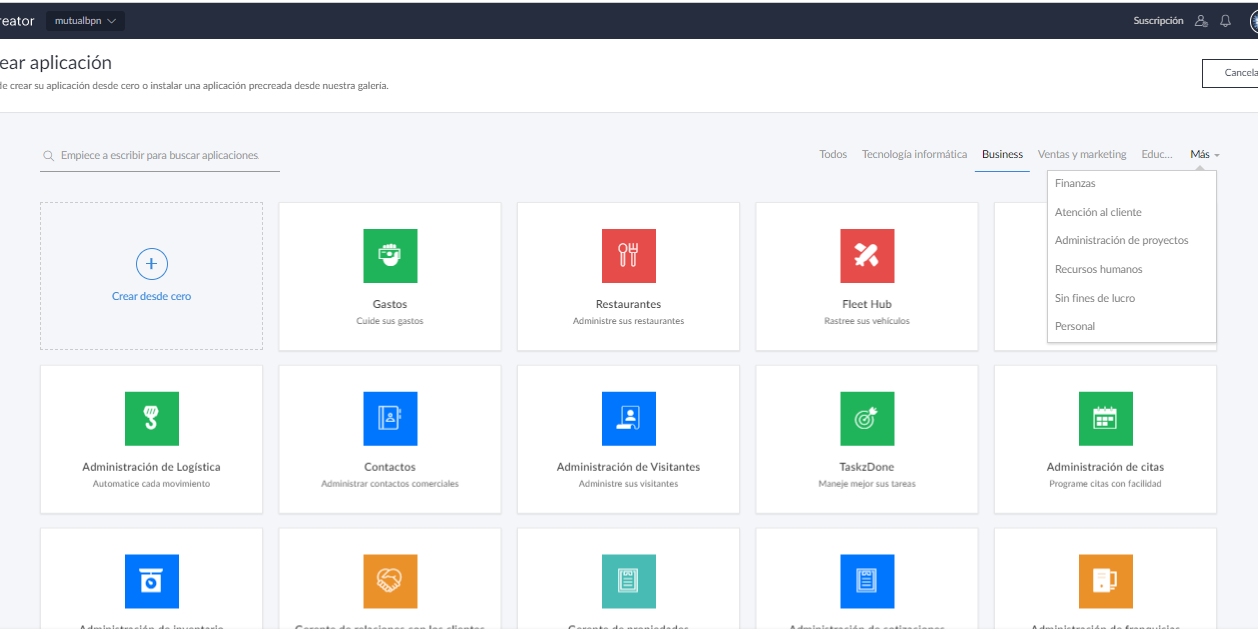Screen dimensions: 1258x629
Task: Switch to the Ventas y marketing tab
Action: click(x=1081, y=154)
